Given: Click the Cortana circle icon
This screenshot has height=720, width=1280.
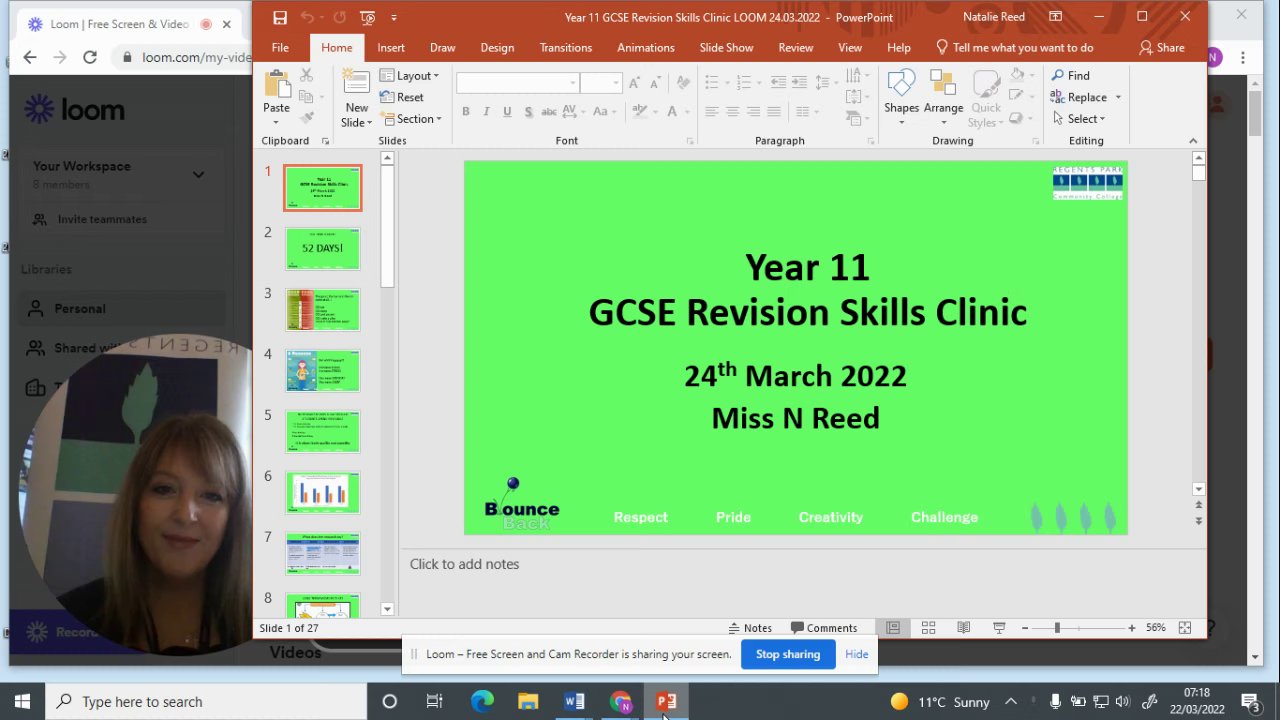Looking at the screenshot, I should tap(390, 701).
